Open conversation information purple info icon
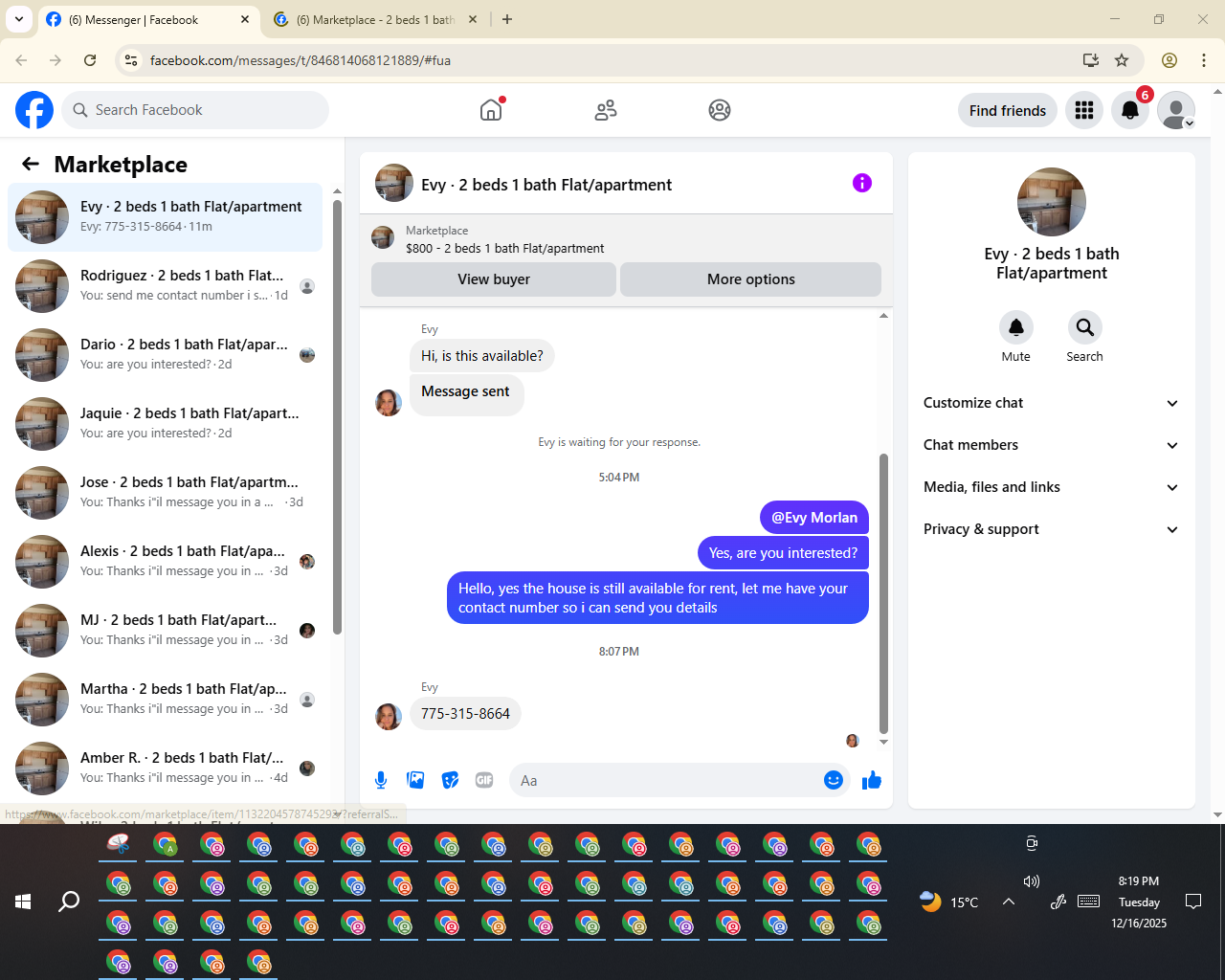The image size is (1225, 980). pos(862,183)
